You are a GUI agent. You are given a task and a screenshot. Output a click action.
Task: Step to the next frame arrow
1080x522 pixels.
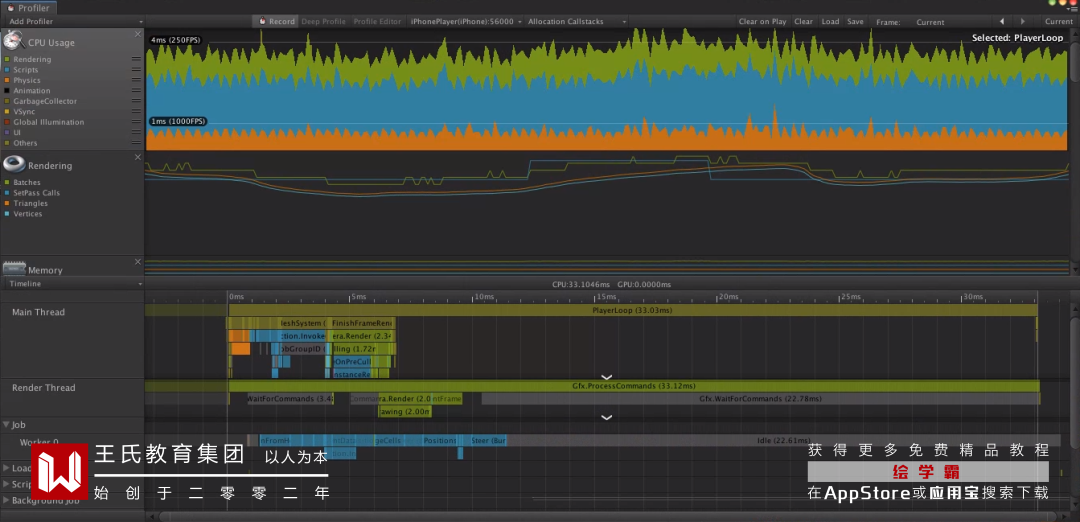pyautogui.click(x=1022, y=21)
